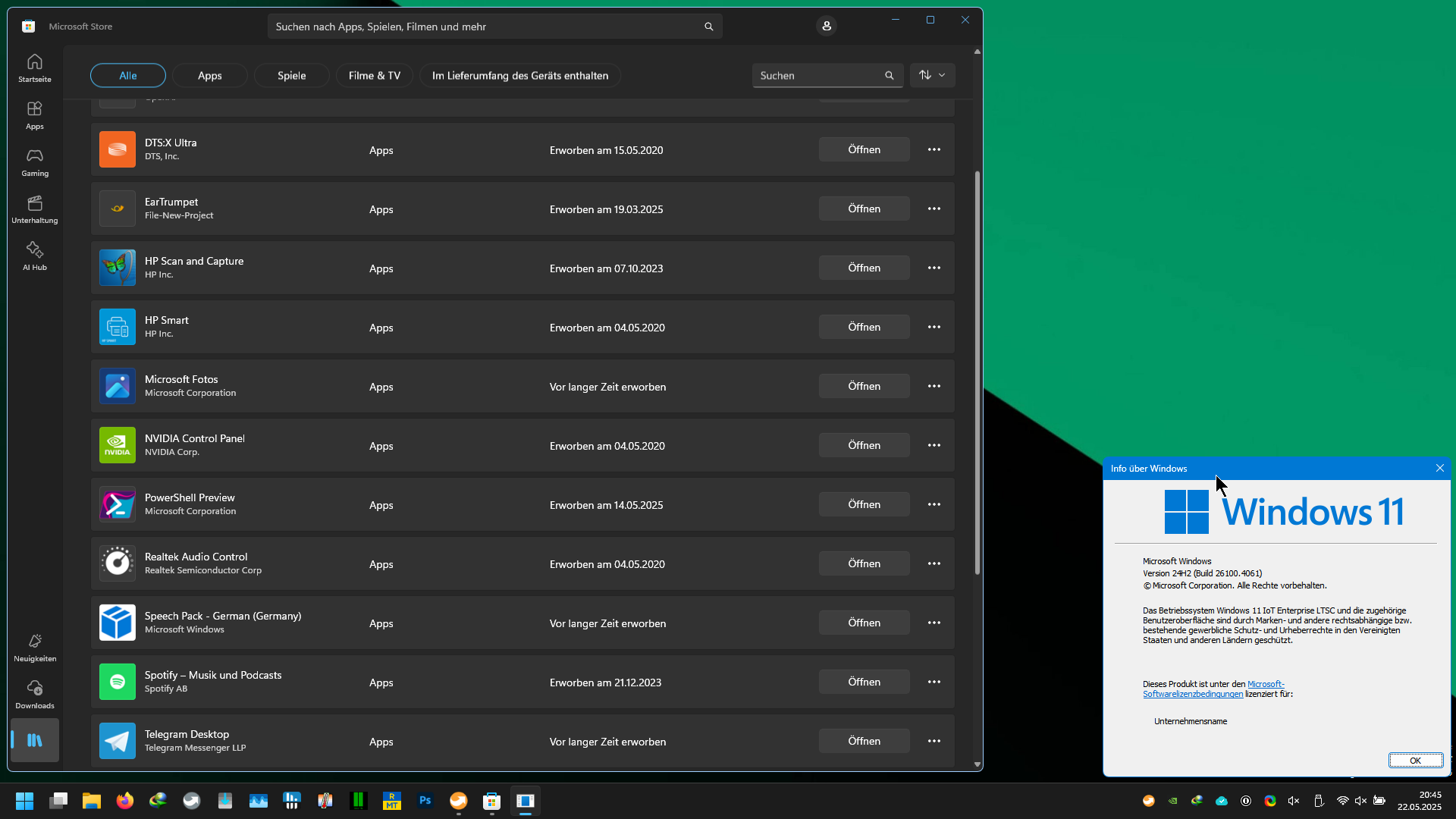Screen dimensions: 1456x819
Task: Select the Filme & TV filter
Action: click(x=374, y=76)
